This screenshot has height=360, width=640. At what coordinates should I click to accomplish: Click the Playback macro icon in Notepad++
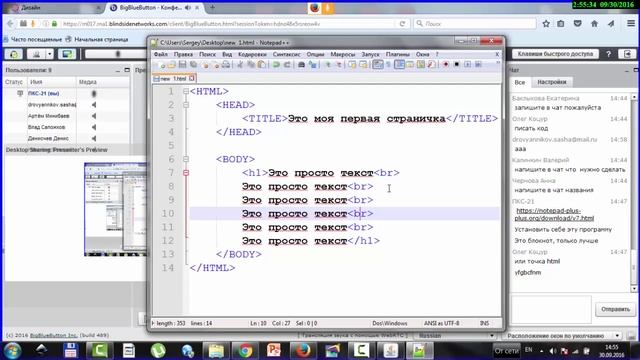(467, 64)
